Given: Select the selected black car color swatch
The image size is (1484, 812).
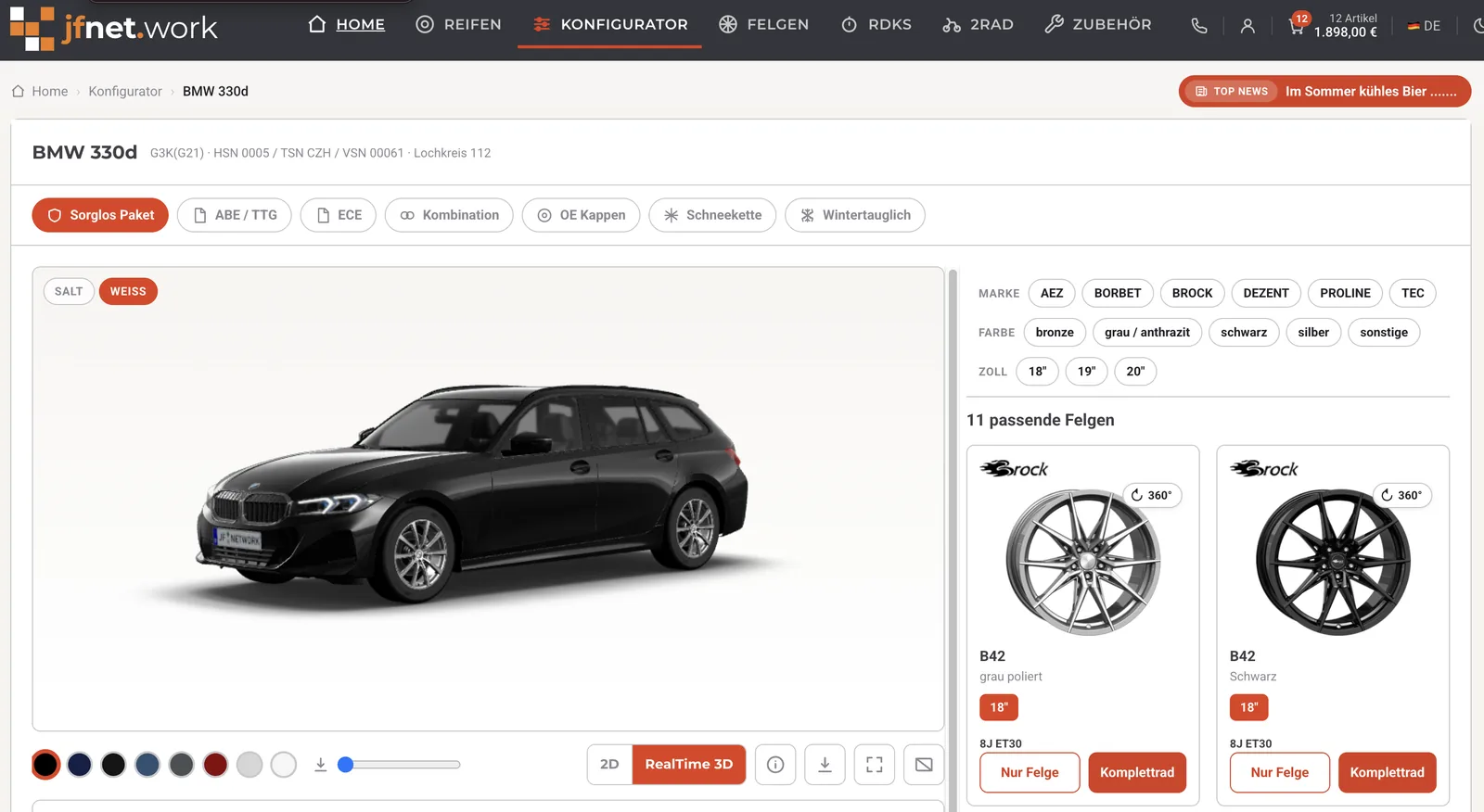Looking at the screenshot, I should tap(45, 765).
